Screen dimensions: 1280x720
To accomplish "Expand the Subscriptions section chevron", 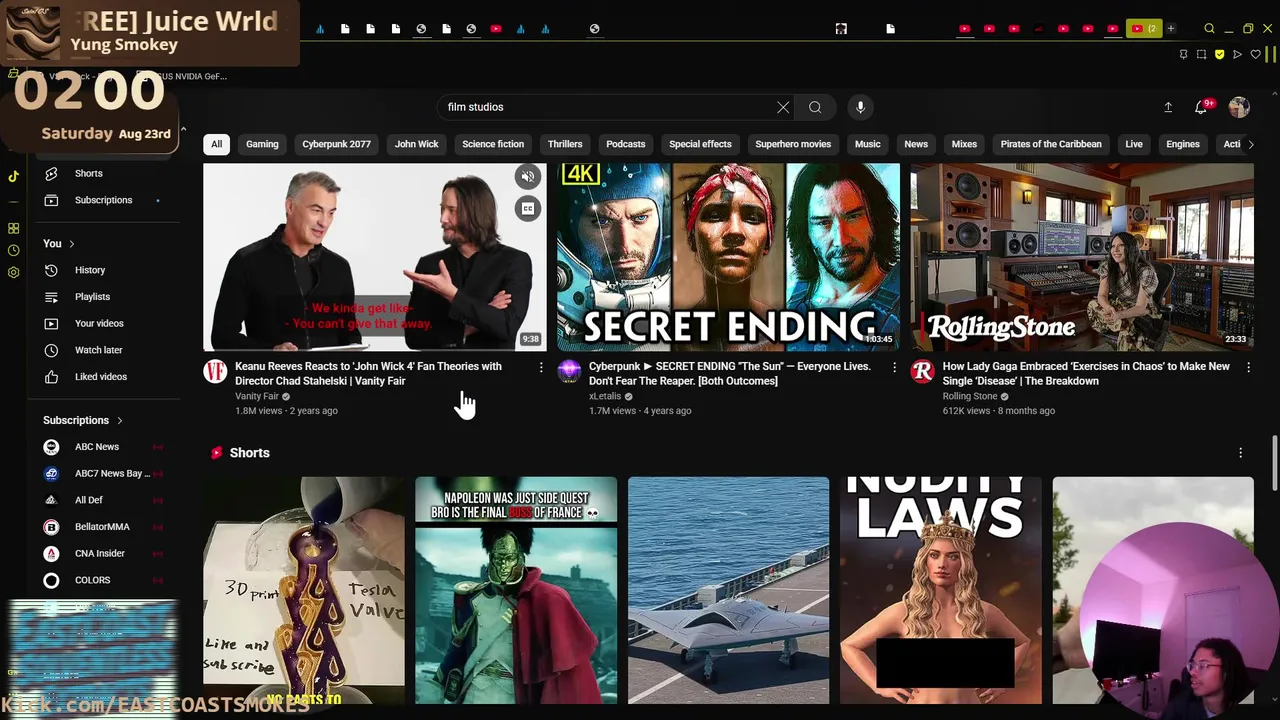I will (x=119, y=421).
